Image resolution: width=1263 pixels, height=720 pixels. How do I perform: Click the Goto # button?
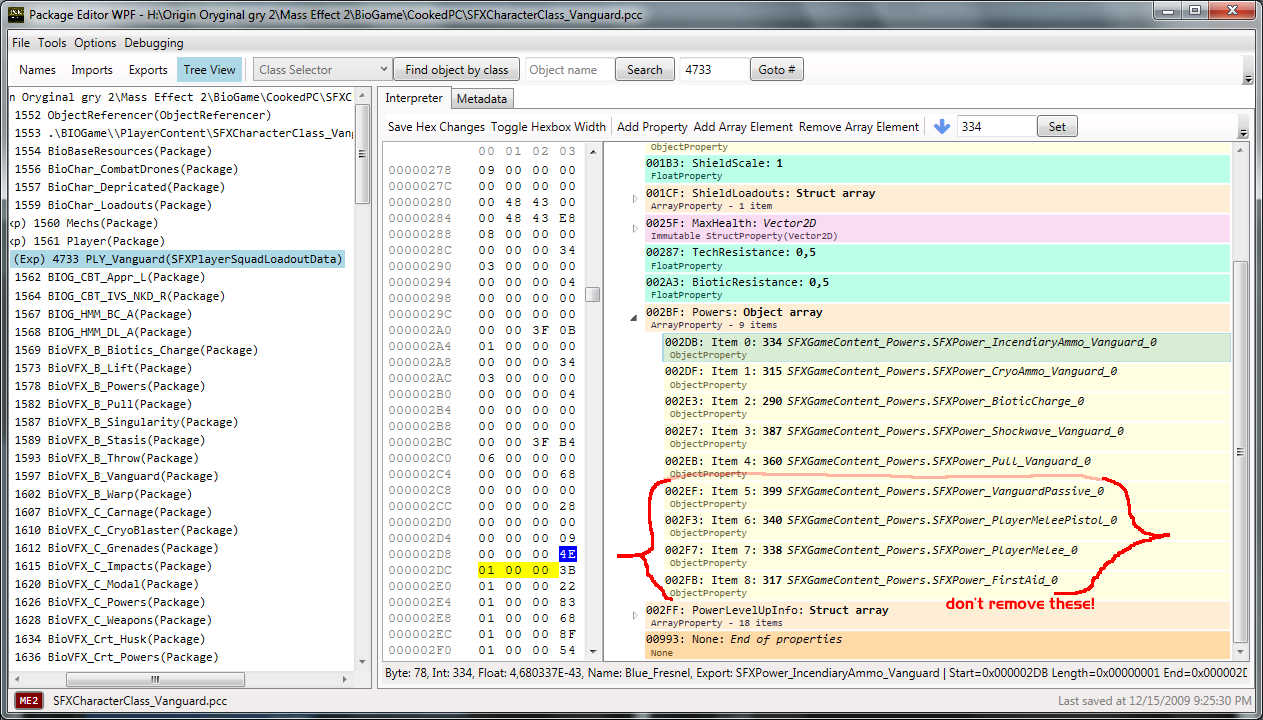(x=777, y=70)
